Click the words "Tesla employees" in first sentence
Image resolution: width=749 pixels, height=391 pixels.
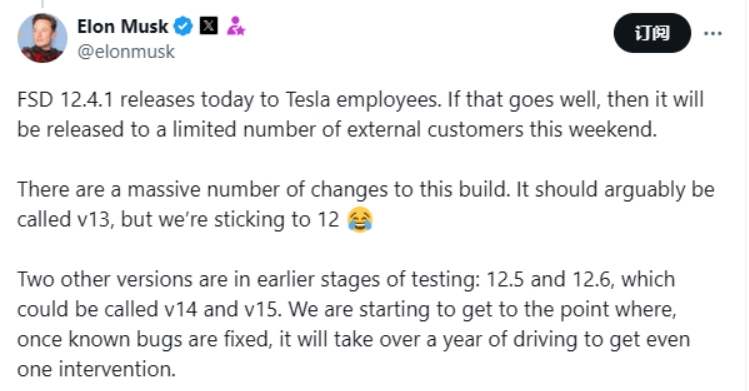[363, 100]
